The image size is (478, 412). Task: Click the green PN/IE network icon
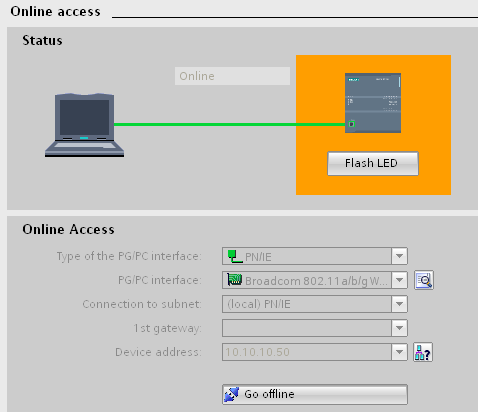click(x=235, y=256)
